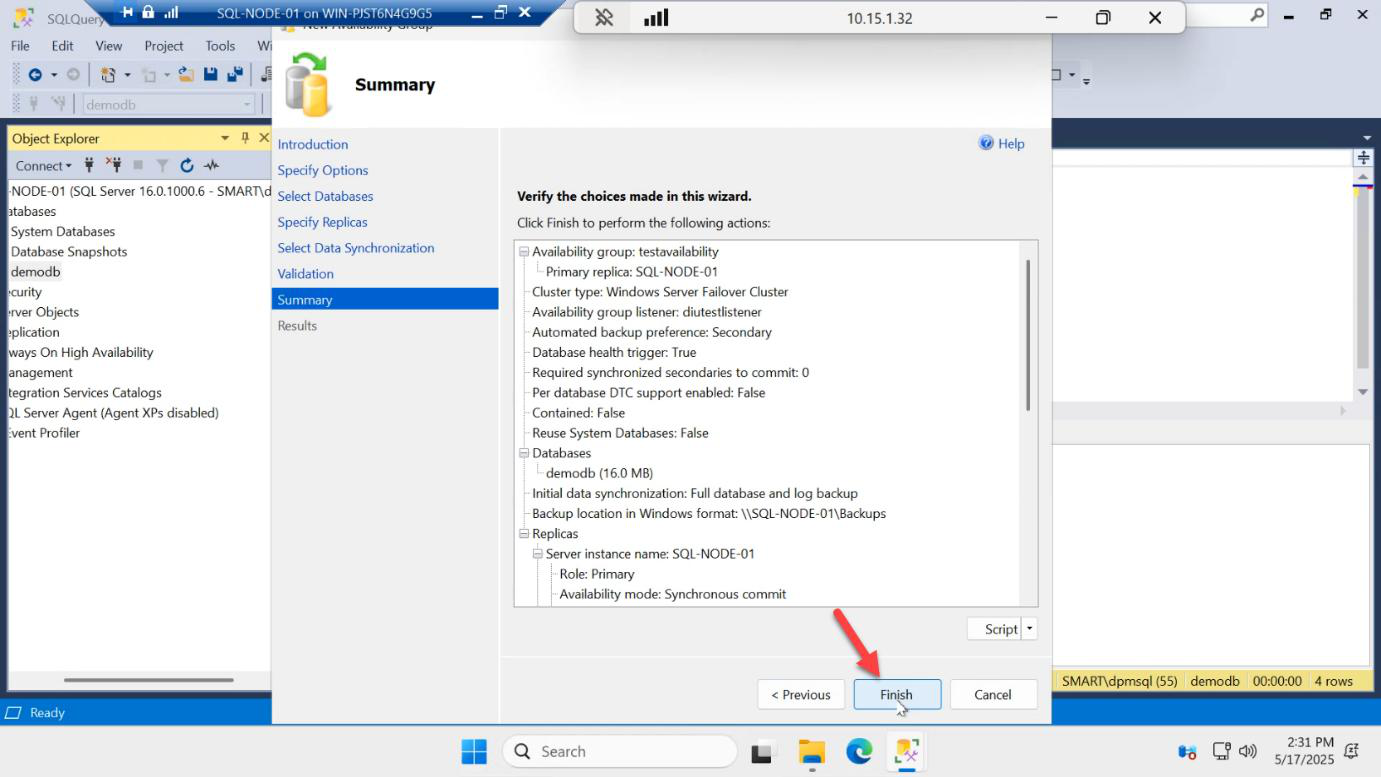Image resolution: width=1381 pixels, height=777 pixels.
Task: Click Object Explorer Connect plug icon
Action: (90, 166)
